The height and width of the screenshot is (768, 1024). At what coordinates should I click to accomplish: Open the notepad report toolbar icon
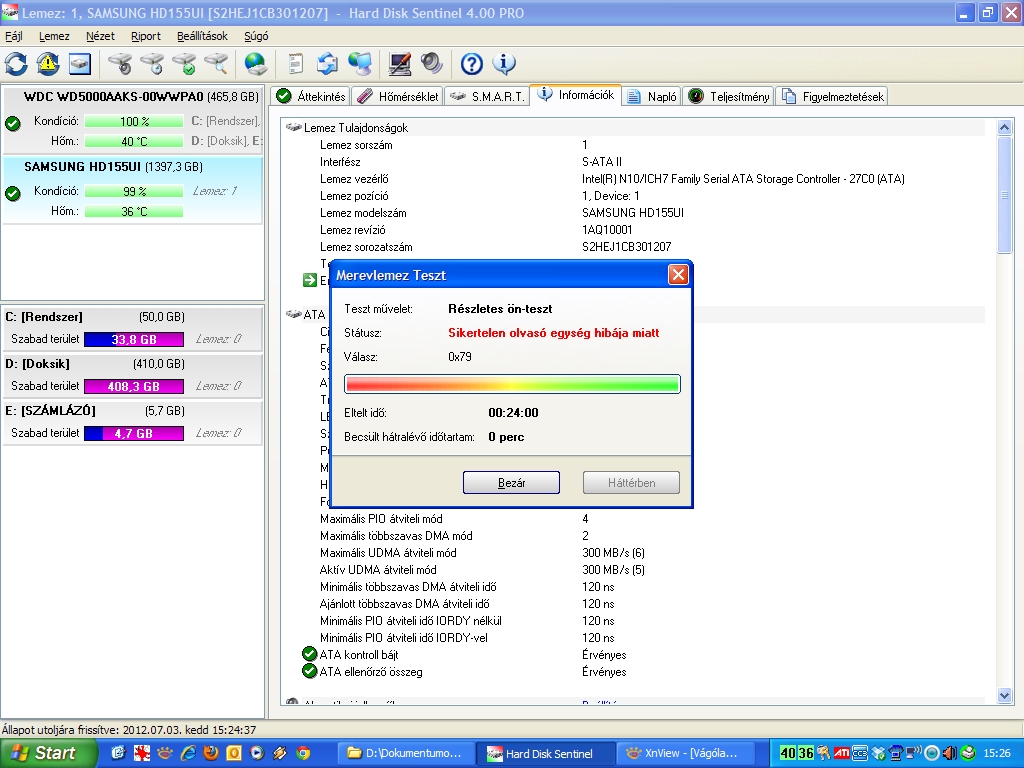(295, 63)
